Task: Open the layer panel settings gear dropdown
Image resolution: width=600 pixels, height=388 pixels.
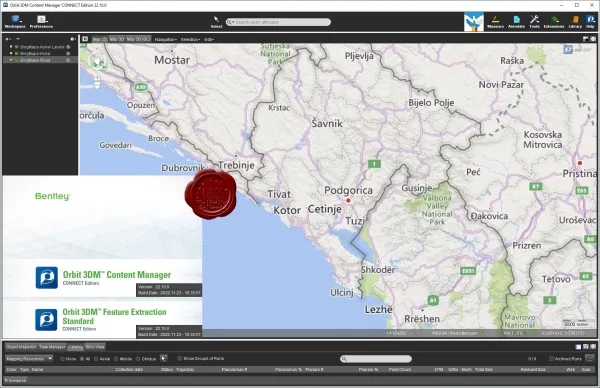Action: tap(73, 39)
